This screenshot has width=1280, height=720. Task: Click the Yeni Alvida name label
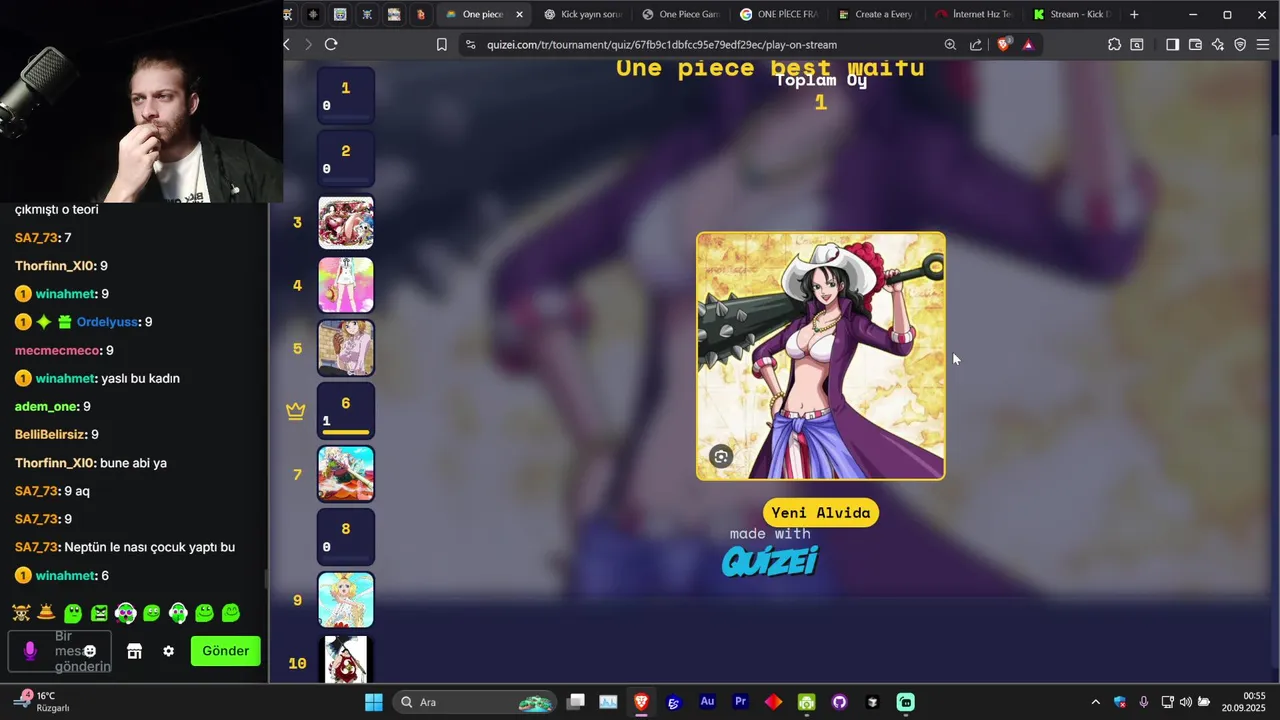pos(821,513)
